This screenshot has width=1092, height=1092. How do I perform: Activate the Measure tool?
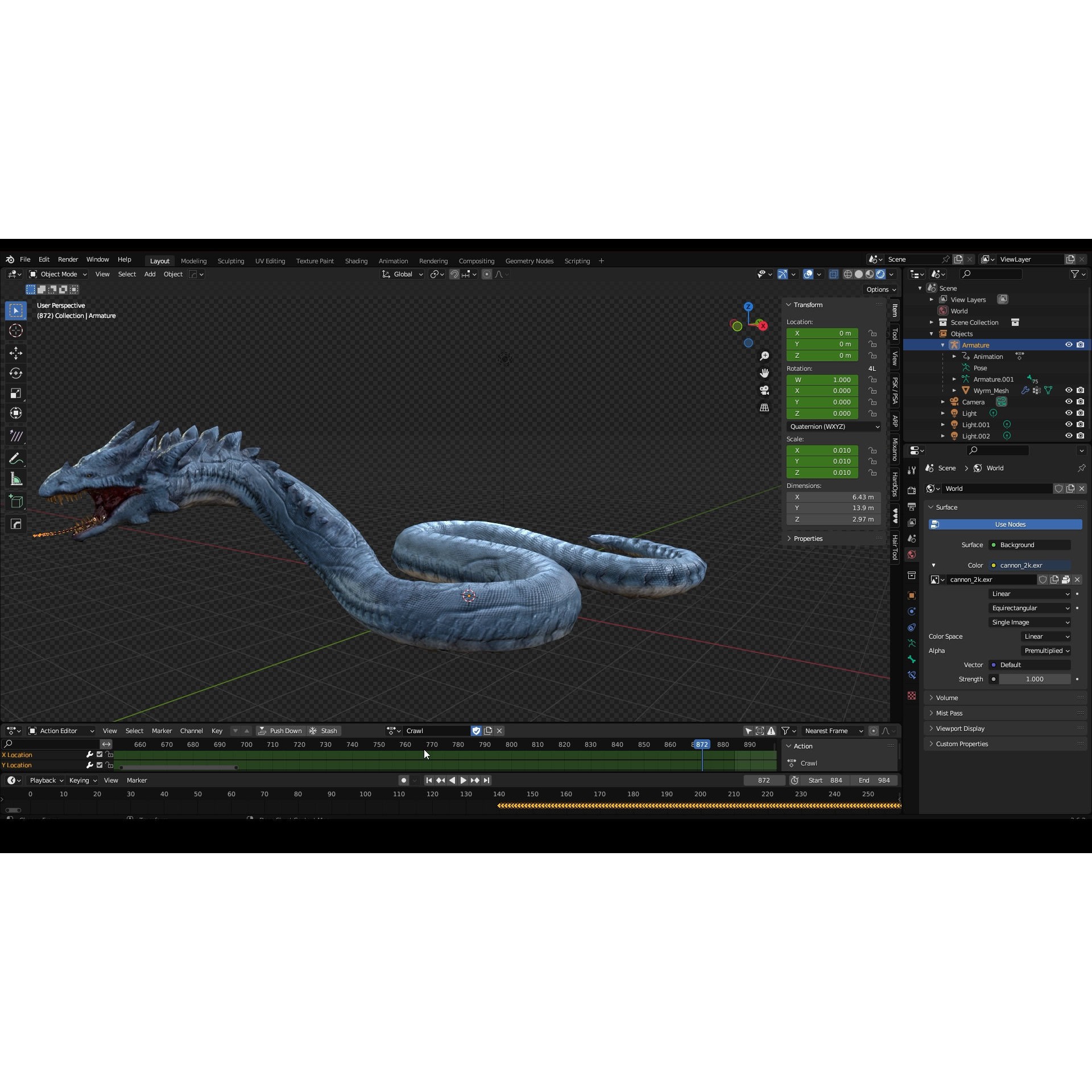click(x=16, y=478)
